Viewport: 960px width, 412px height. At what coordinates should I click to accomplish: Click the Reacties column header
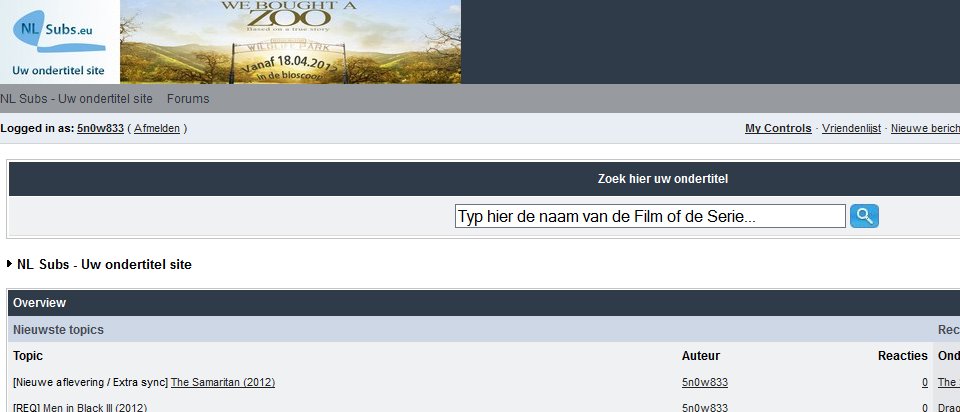pyautogui.click(x=902, y=355)
